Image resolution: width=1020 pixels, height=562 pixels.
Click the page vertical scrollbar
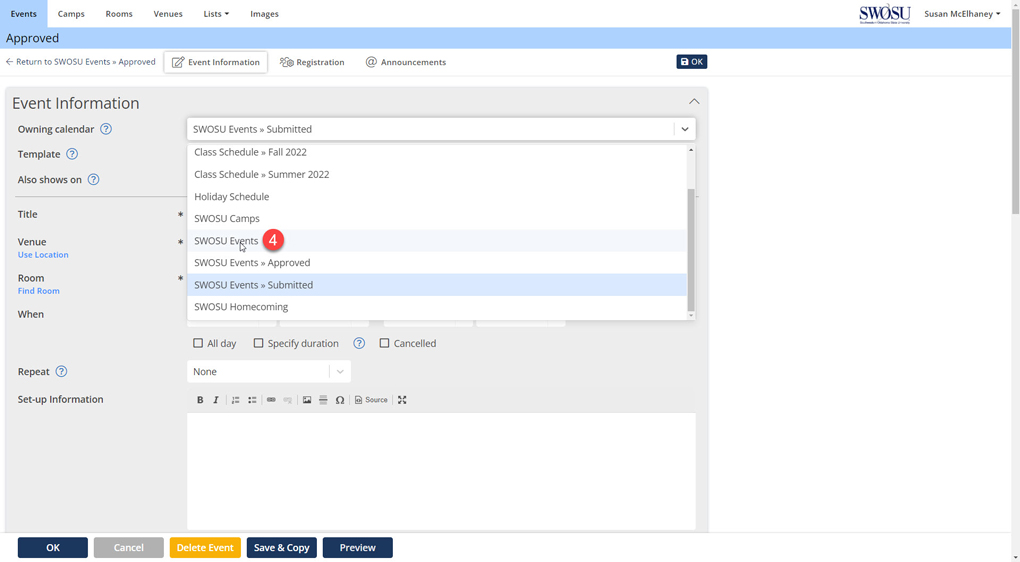1015,109
